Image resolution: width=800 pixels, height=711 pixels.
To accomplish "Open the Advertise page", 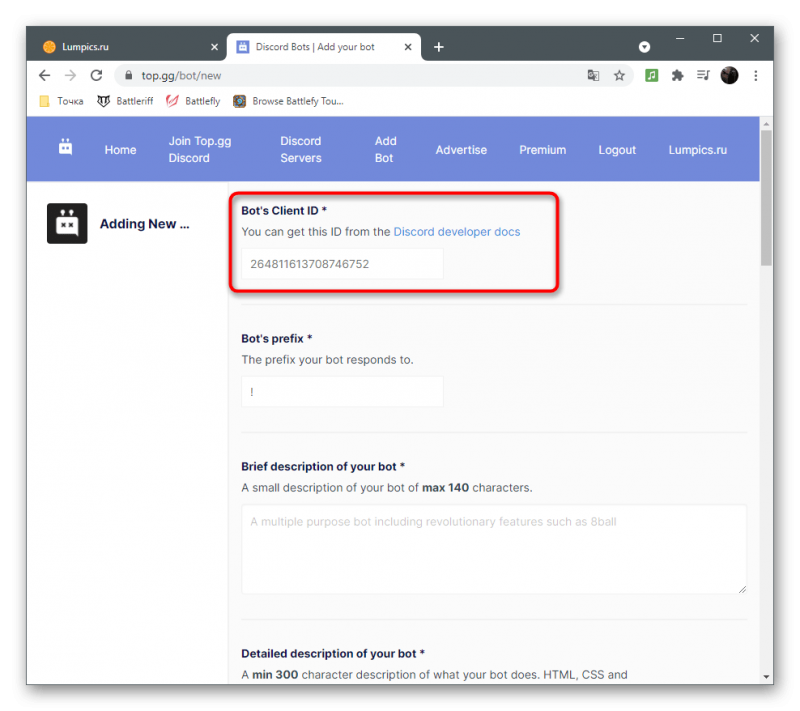I will 461,150.
